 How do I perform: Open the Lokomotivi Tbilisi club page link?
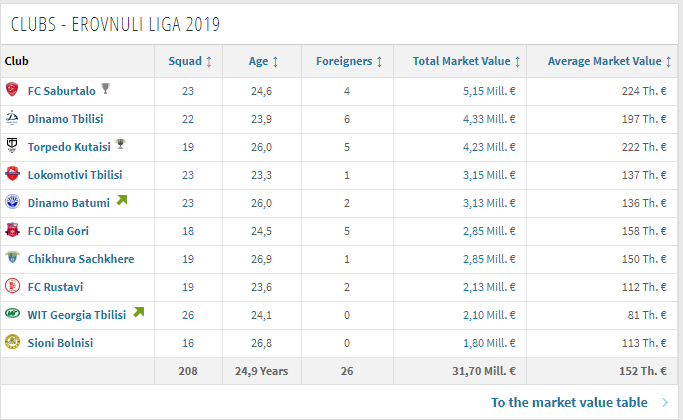75,175
